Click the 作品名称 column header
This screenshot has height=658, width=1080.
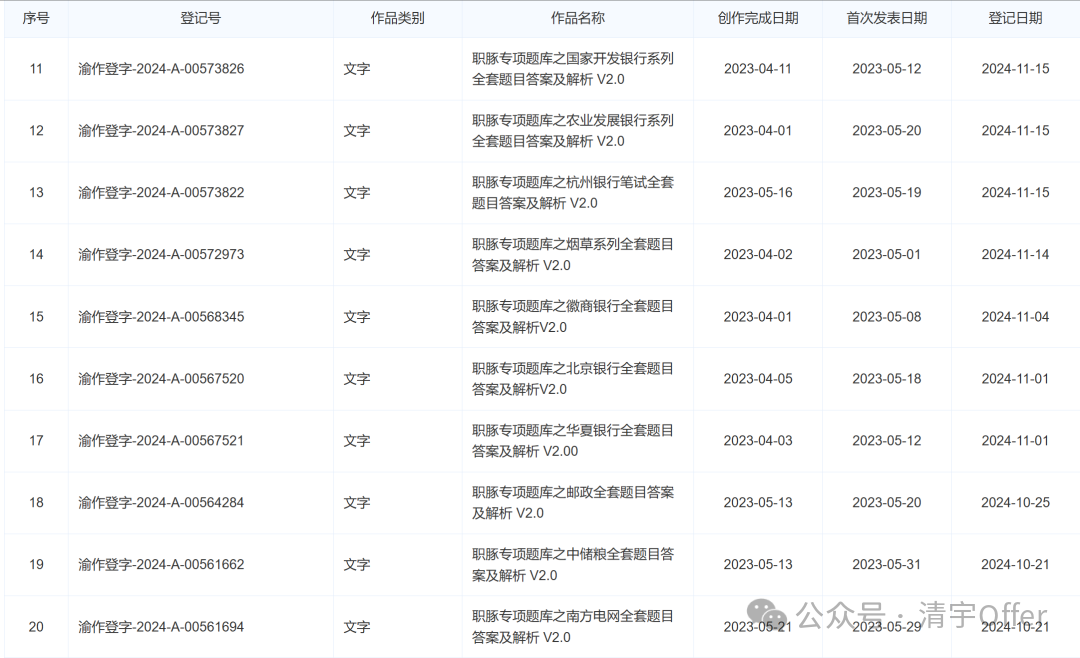577,19
